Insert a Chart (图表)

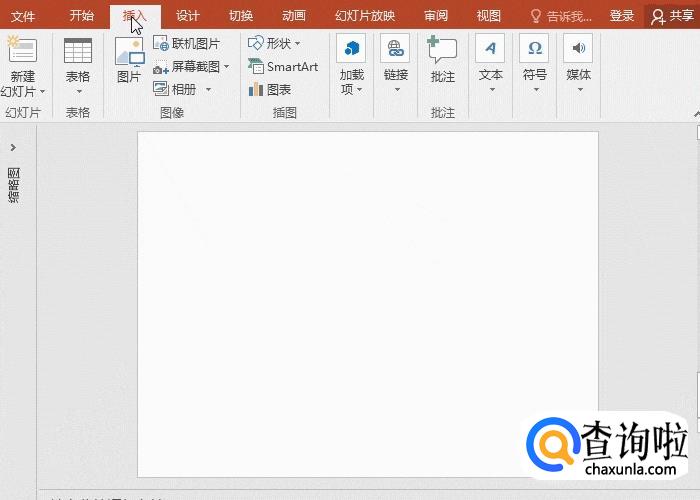pyautogui.click(x=270, y=90)
